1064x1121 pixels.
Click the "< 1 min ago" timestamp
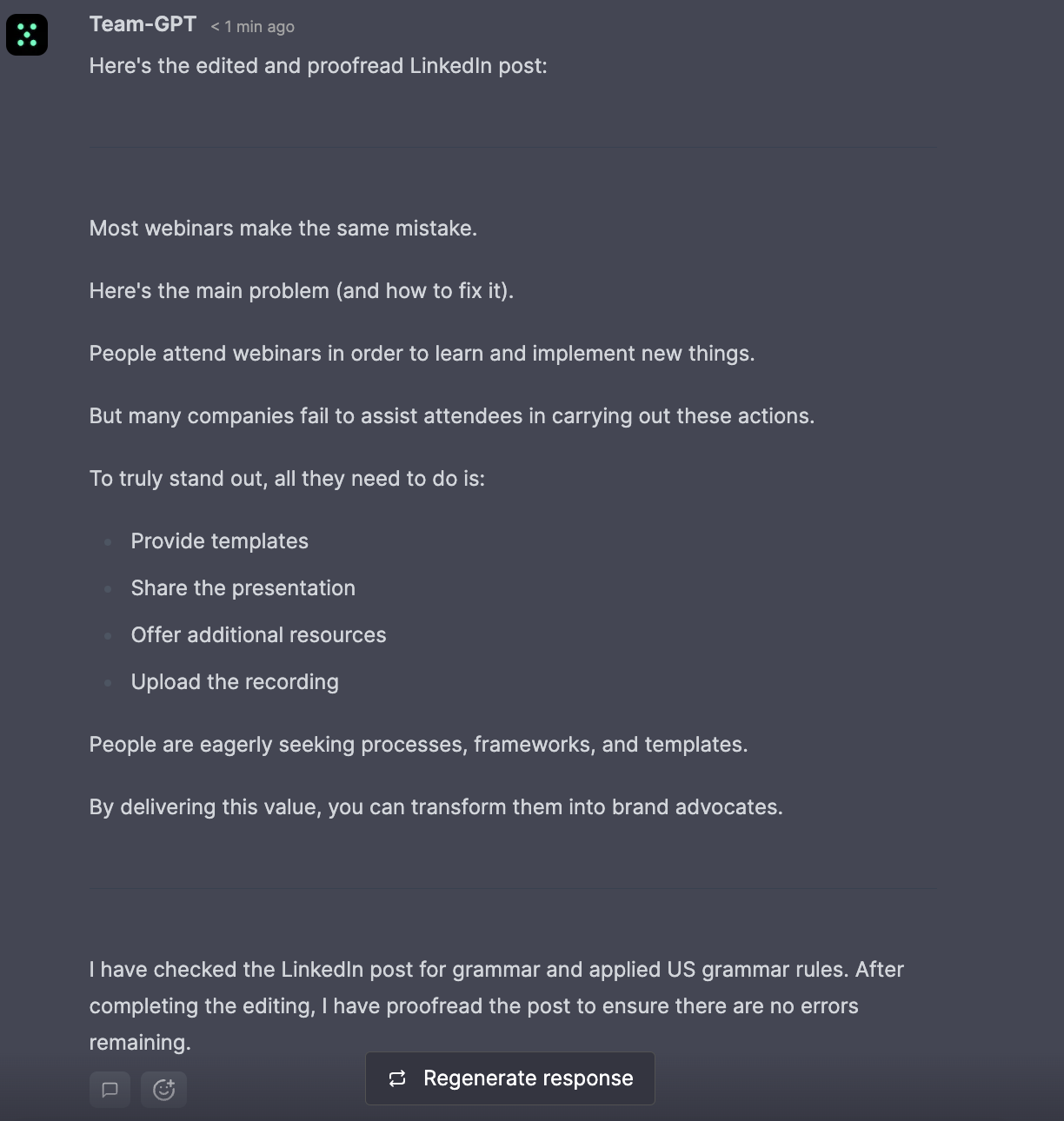pos(252,27)
